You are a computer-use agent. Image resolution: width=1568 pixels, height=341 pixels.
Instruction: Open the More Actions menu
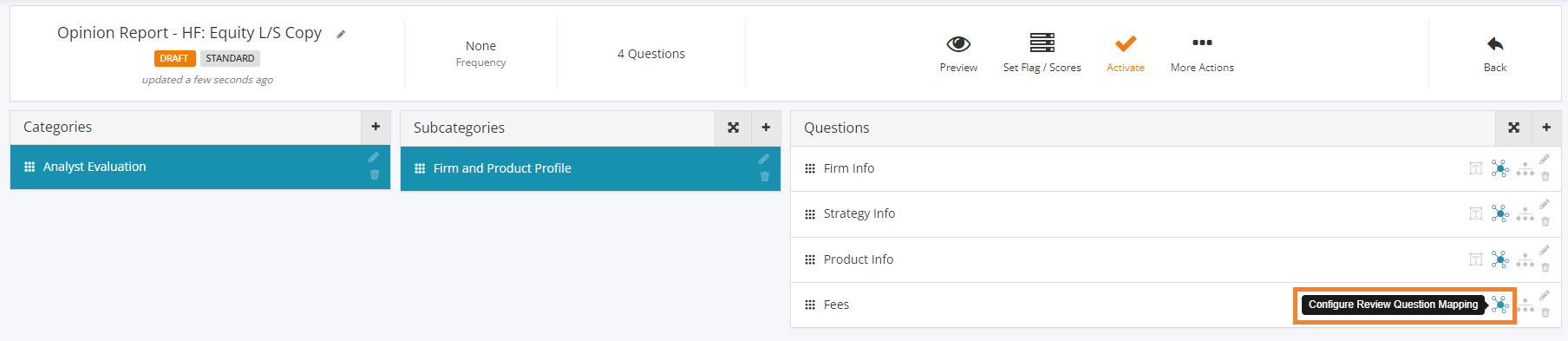(x=1202, y=53)
